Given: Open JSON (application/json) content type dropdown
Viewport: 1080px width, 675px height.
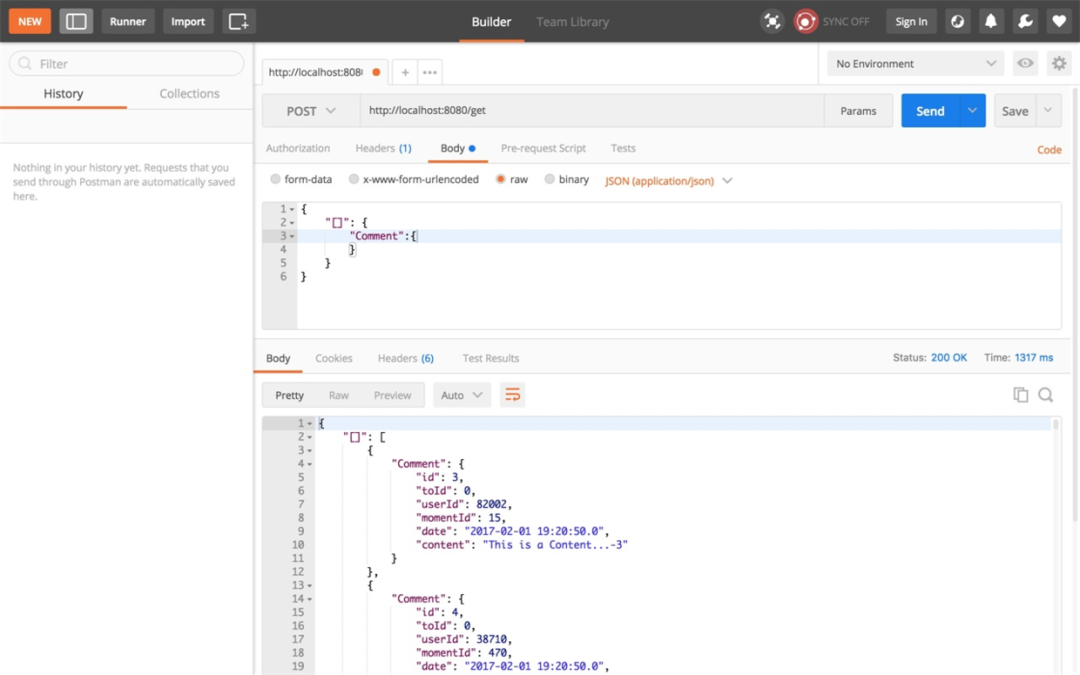Looking at the screenshot, I should (668, 180).
